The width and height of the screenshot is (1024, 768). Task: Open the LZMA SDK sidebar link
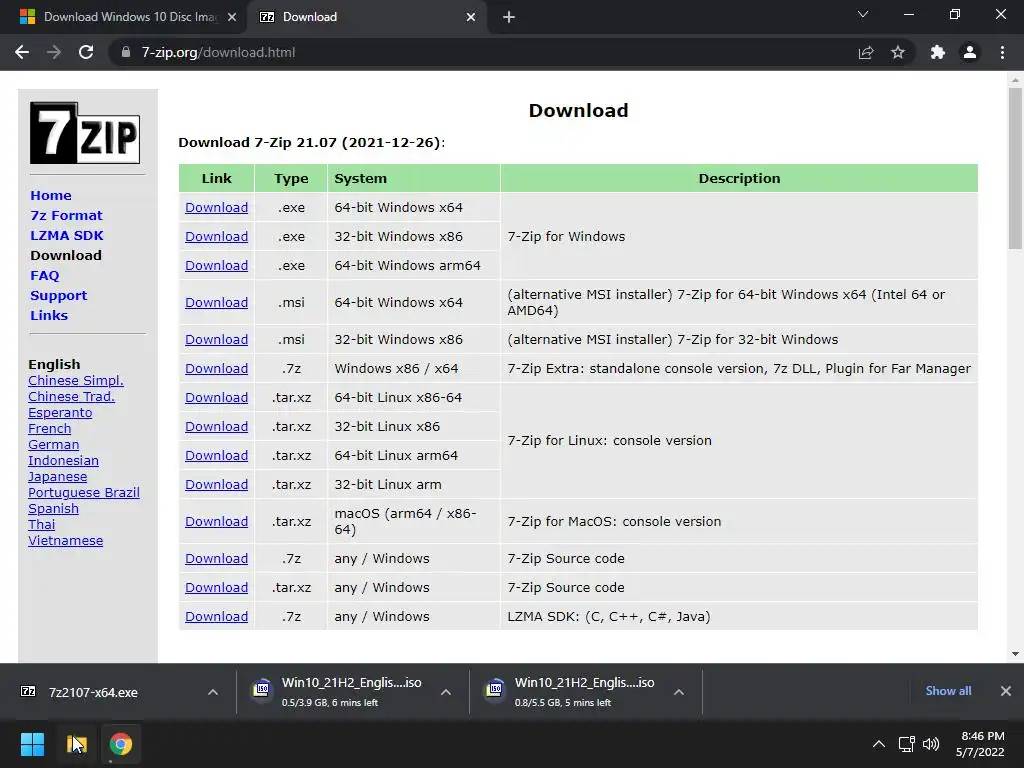(x=67, y=235)
